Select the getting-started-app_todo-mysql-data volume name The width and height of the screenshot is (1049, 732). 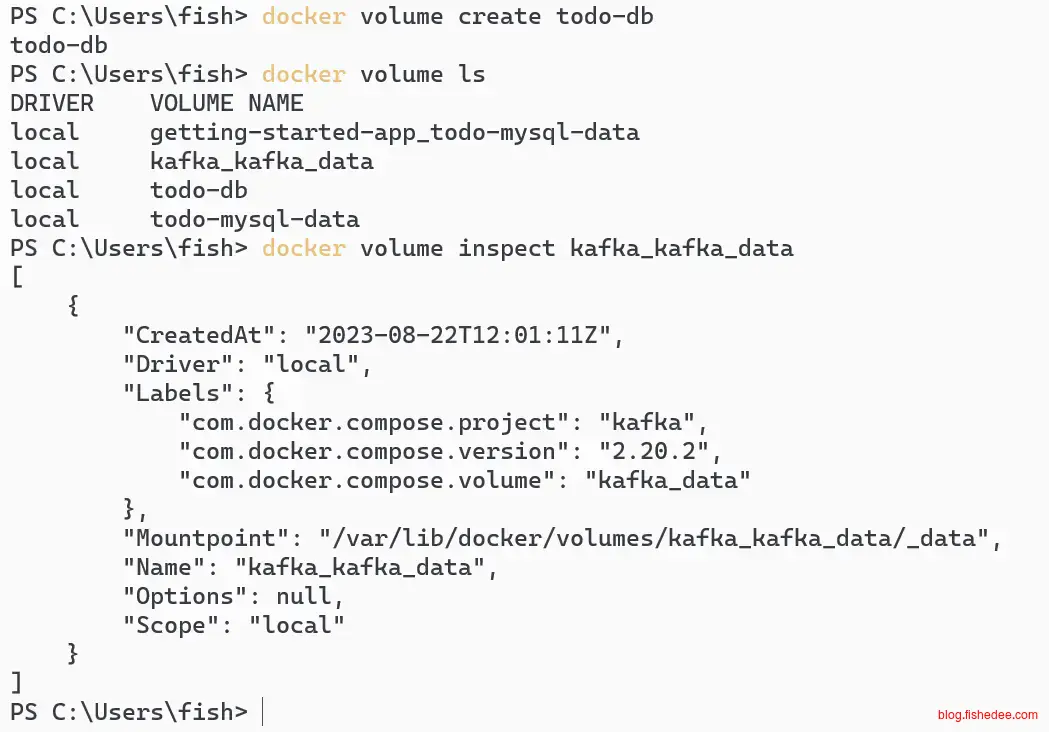394,132
